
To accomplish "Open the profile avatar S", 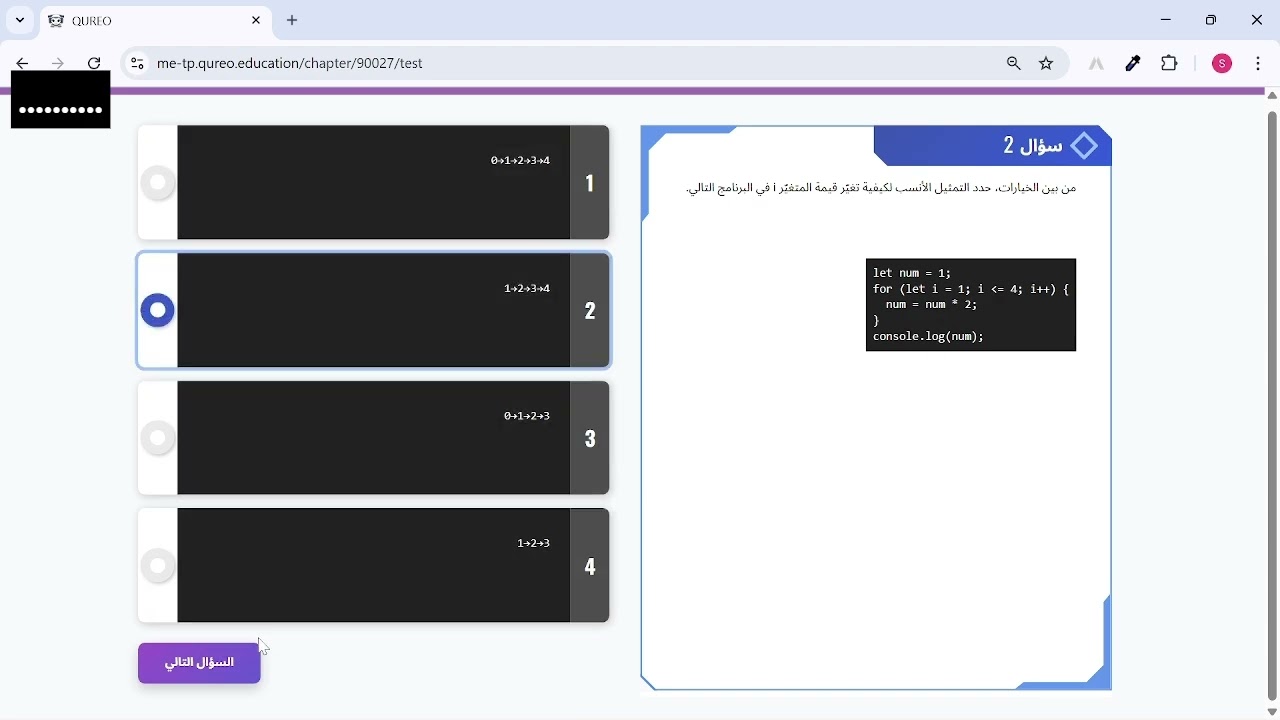I will click(x=1223, y=64).
